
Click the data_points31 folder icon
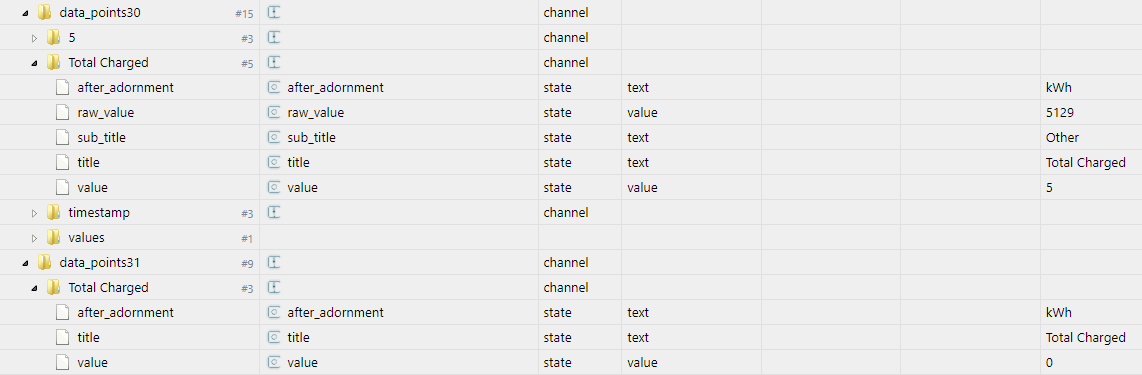[44, 262]
